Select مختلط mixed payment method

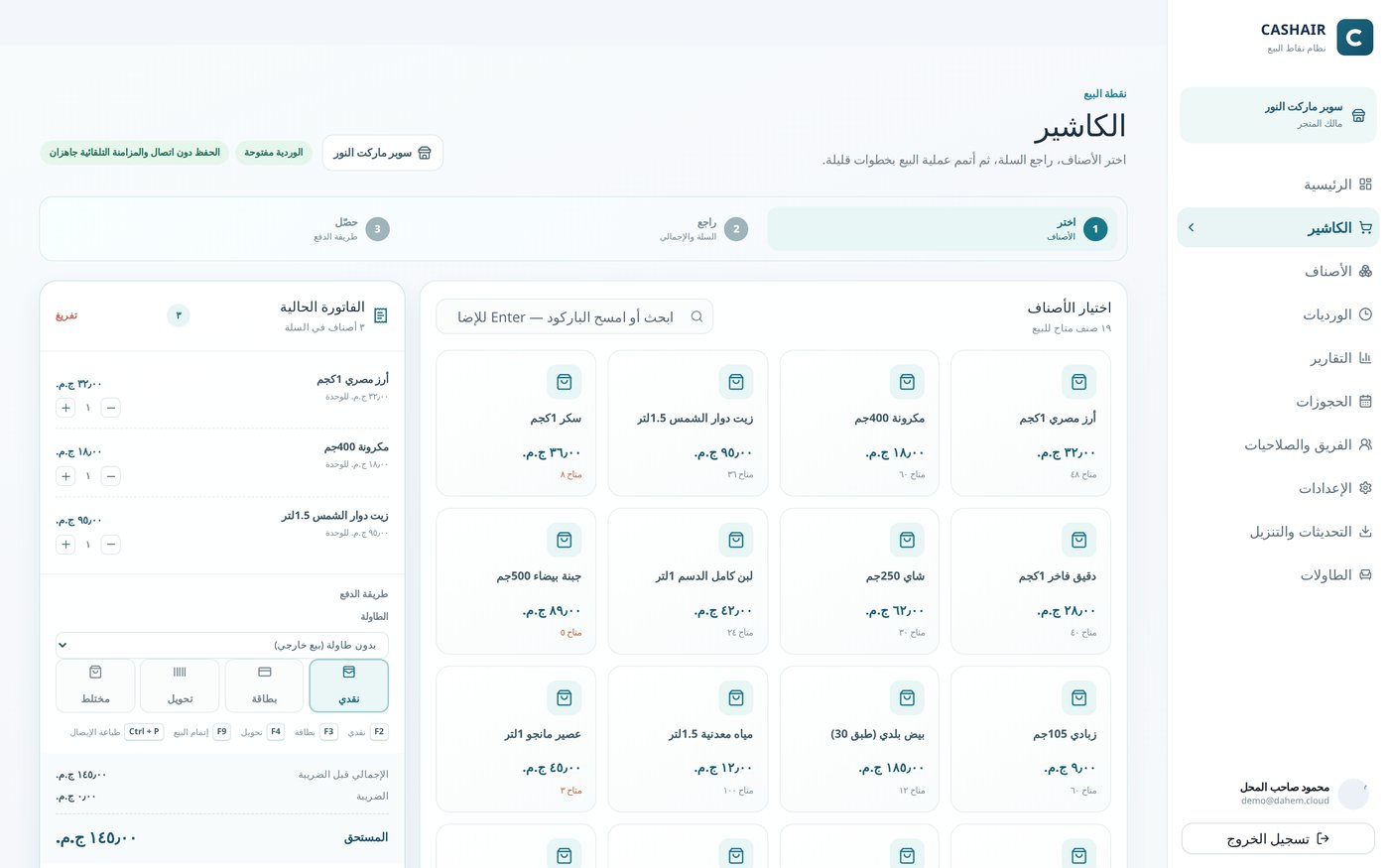[95, 685]
